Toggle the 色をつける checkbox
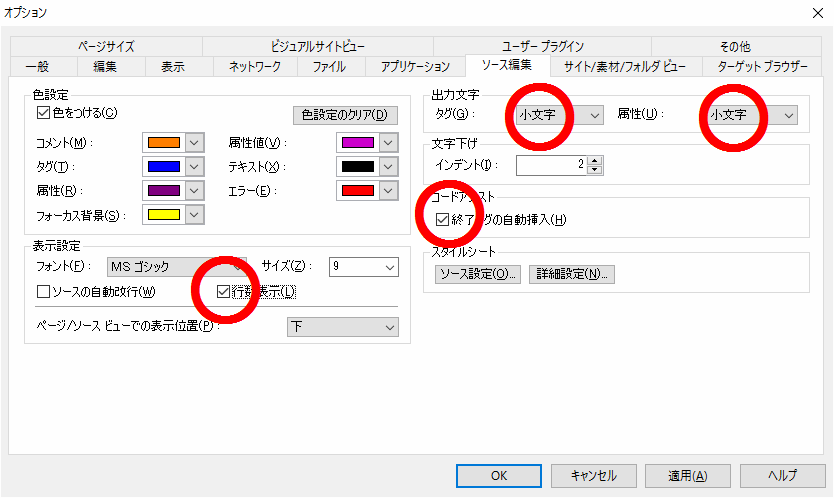 point(43,113)
